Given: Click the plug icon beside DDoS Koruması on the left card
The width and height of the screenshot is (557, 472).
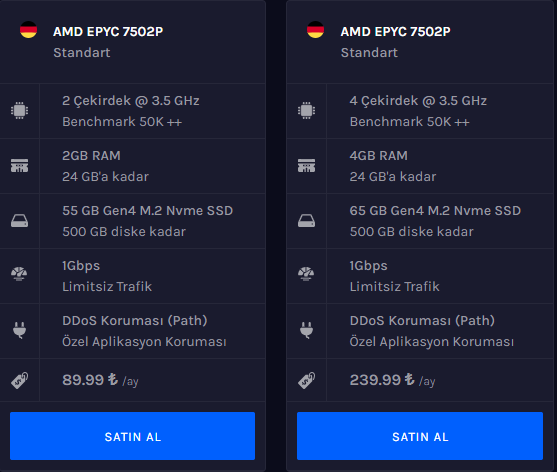Looking at the screenshot, I should coord(20,330).
